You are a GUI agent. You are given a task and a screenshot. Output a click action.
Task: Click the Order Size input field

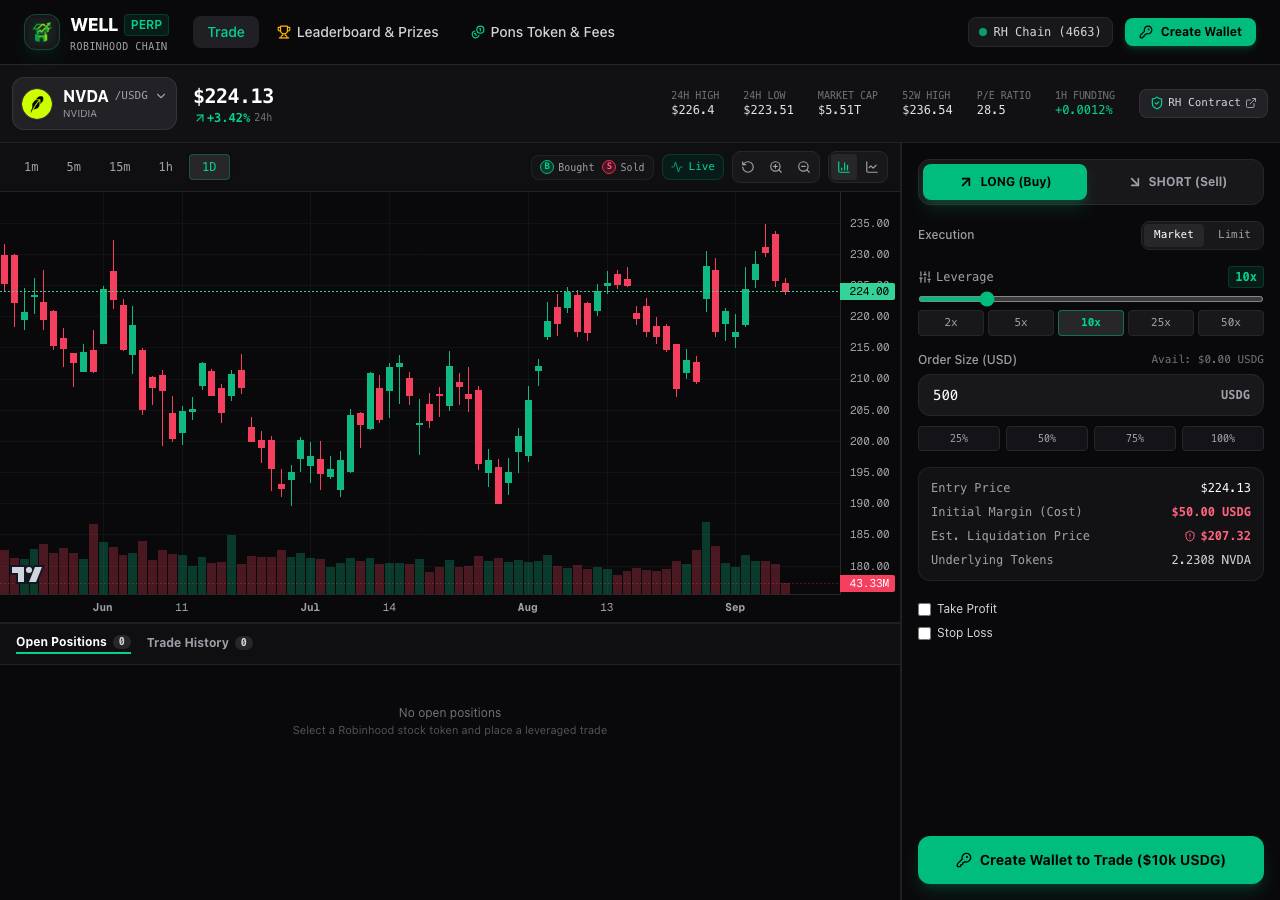pyautogui.click(x=1091, y=395)
